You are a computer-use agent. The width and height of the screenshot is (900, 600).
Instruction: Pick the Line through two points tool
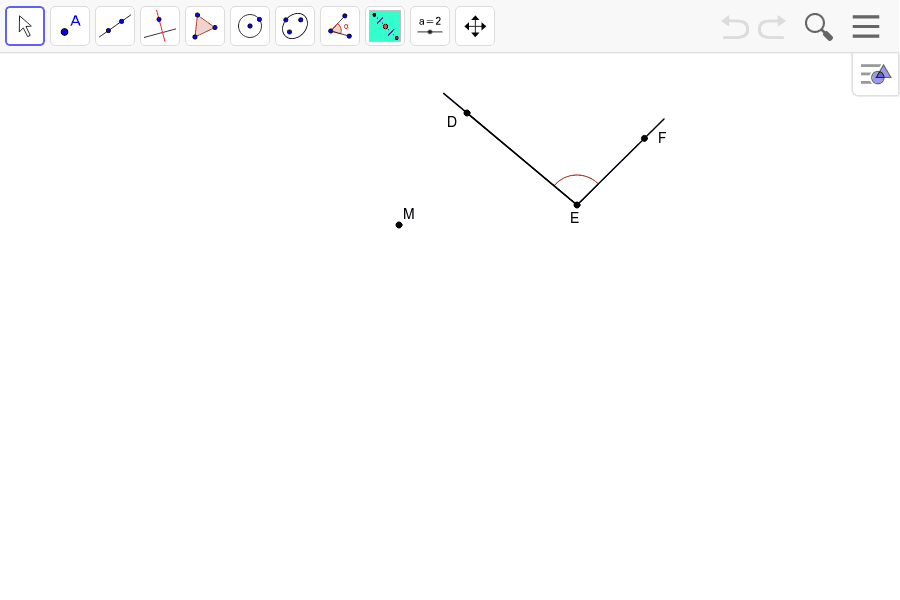point(115,26)
